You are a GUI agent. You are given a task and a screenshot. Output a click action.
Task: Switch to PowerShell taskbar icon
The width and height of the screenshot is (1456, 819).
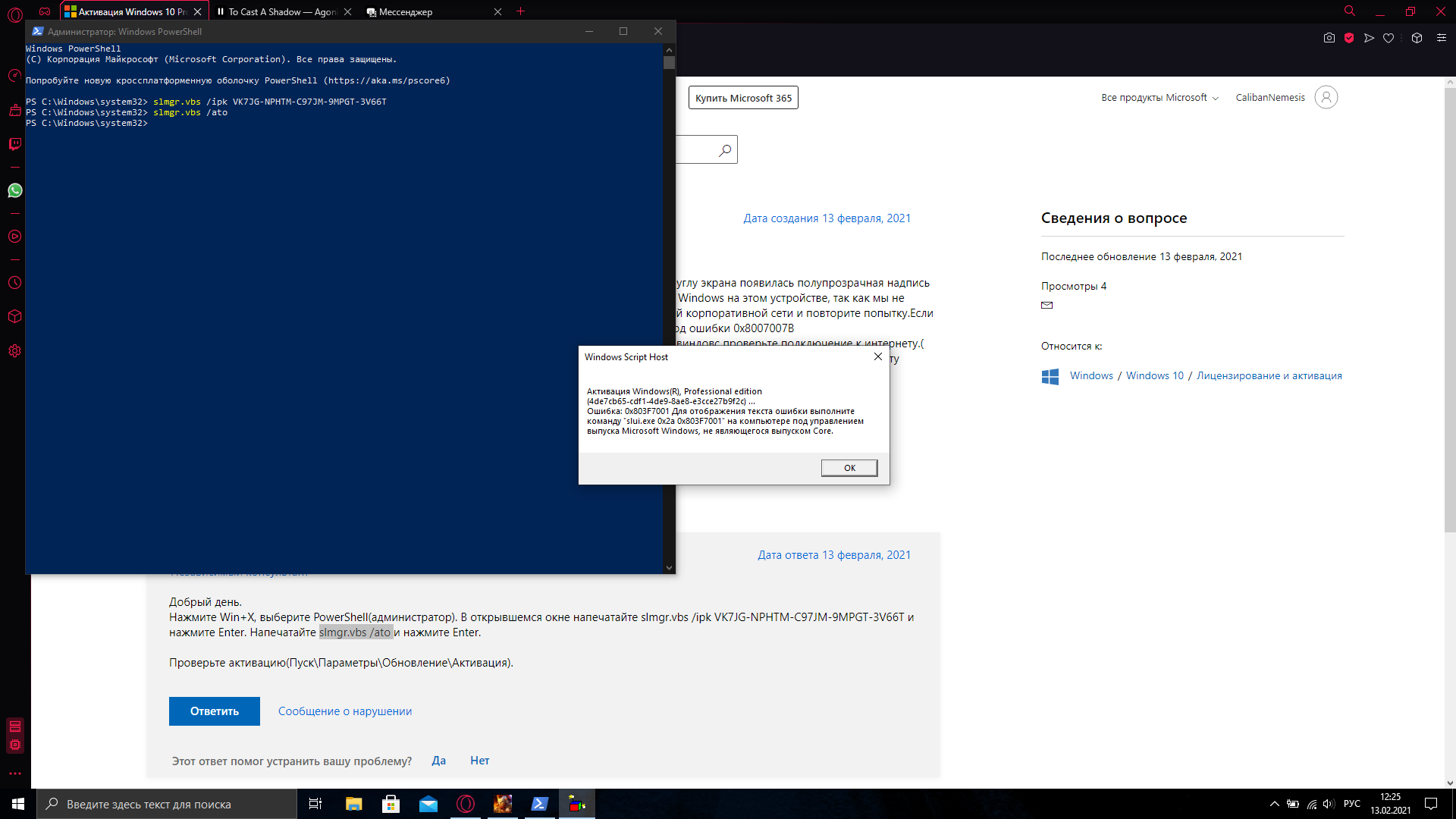click(x=540, y=804)
